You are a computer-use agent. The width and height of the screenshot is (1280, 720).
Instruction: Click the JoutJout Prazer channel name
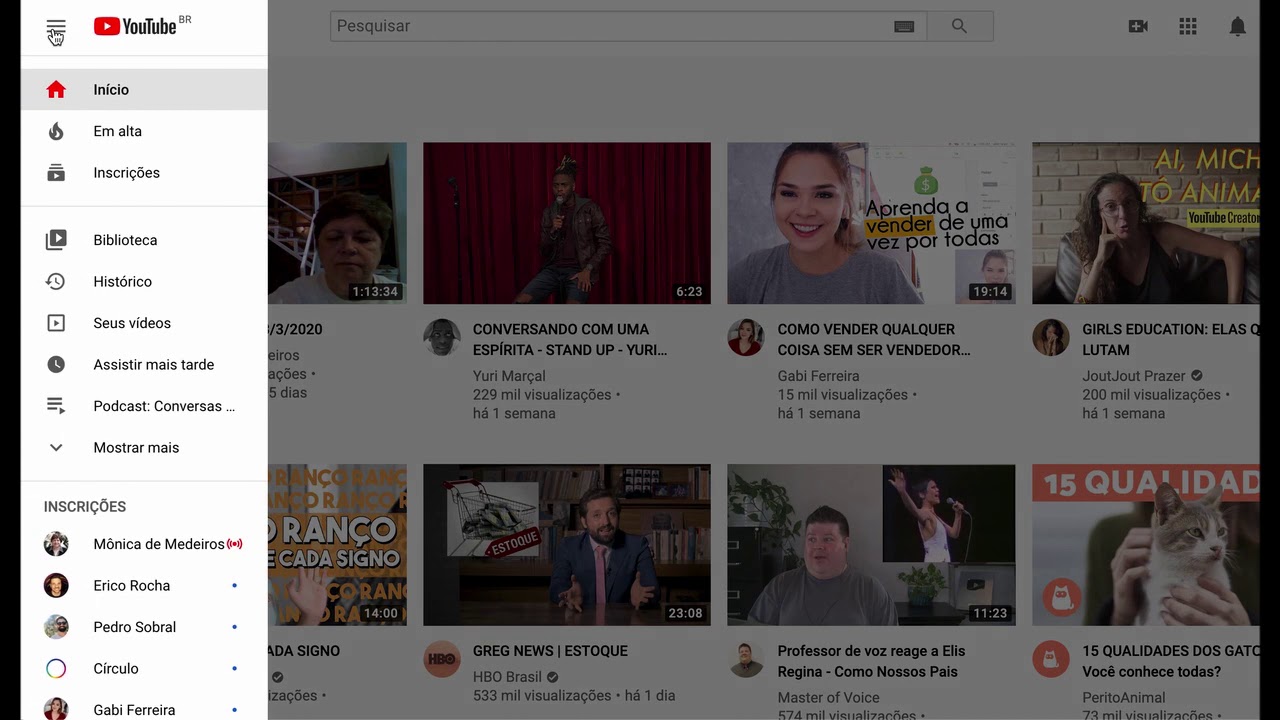[1134, 376]
